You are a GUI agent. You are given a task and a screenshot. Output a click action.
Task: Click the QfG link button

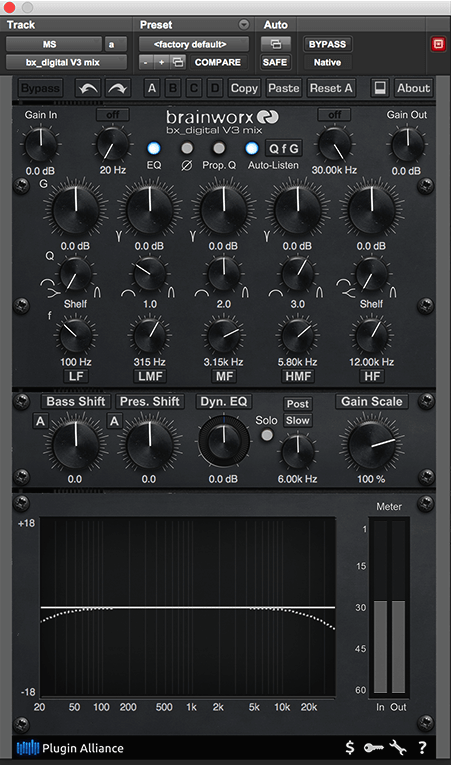(x=284, y=148)
